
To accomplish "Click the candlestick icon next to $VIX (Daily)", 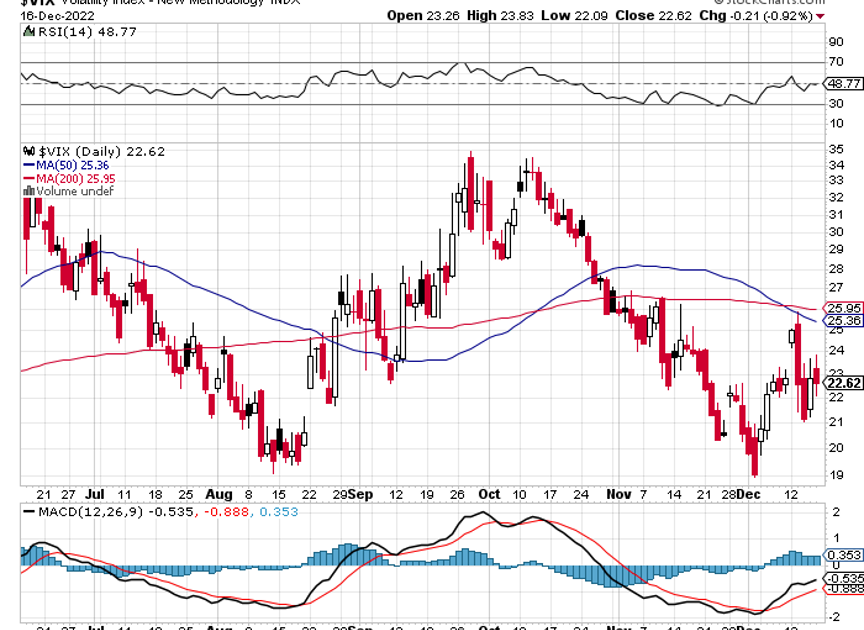I will pyautogui.click(x=27, y=151).
